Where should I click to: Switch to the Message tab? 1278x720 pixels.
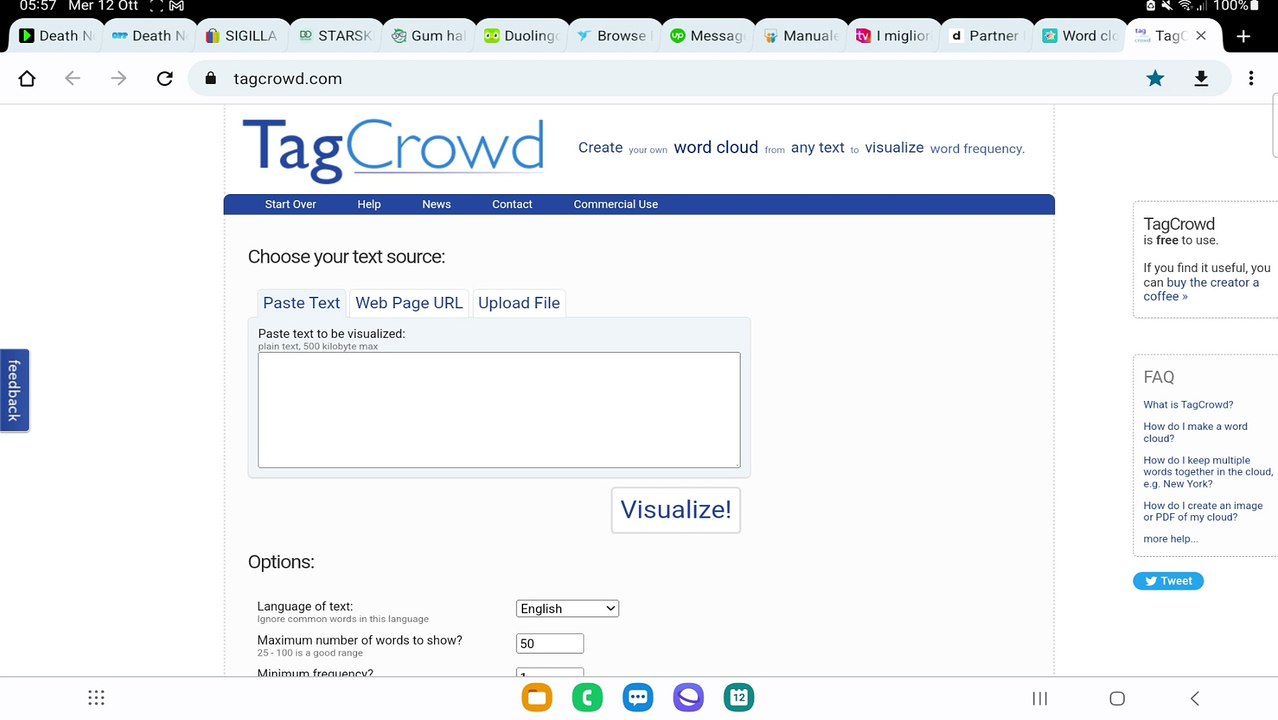click(707, 35)
